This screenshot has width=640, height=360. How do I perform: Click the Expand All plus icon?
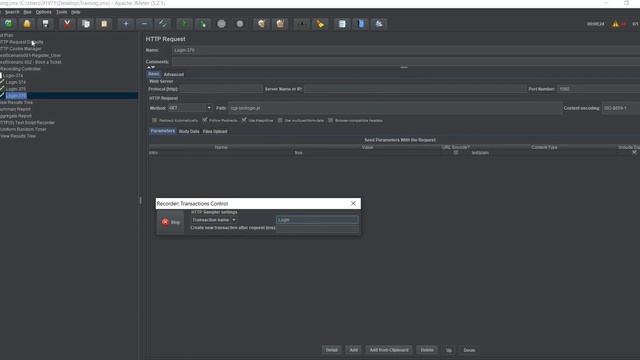coord(126,24)
